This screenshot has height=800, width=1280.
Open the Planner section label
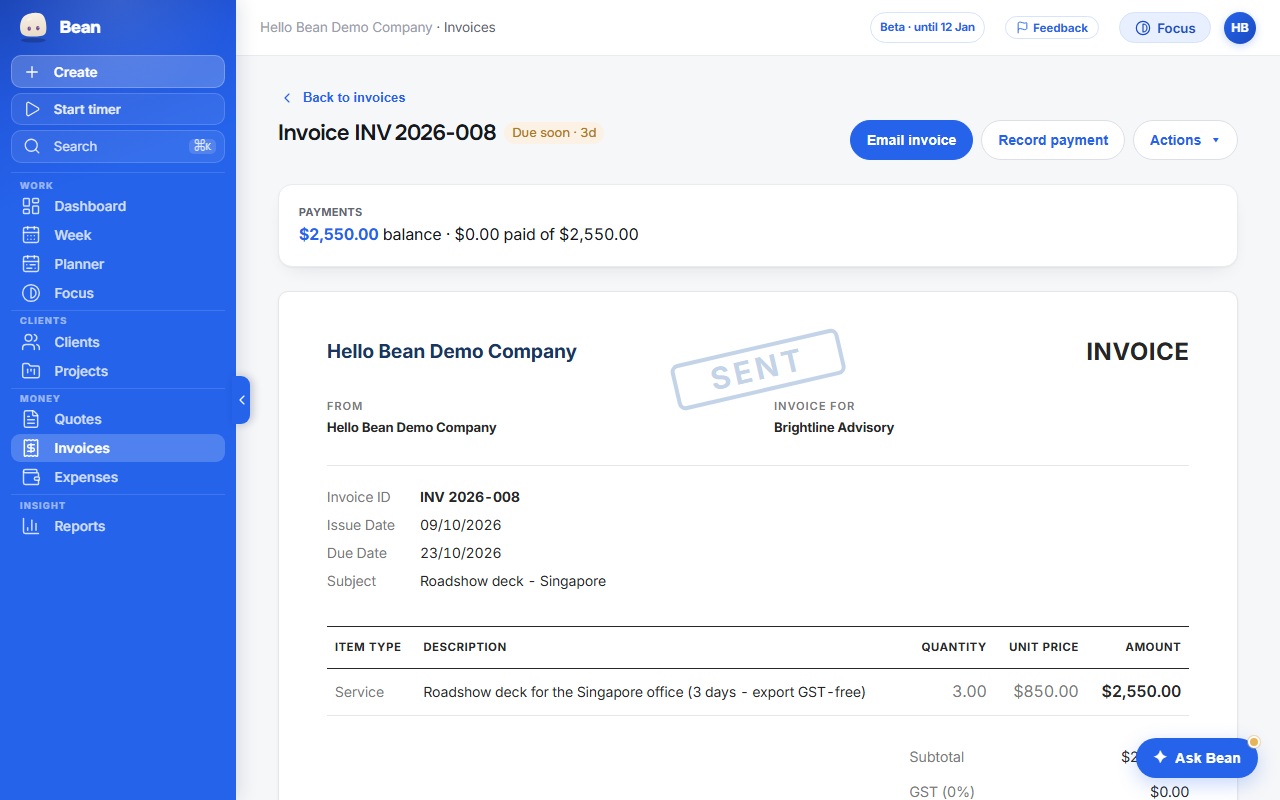(79, 264)
